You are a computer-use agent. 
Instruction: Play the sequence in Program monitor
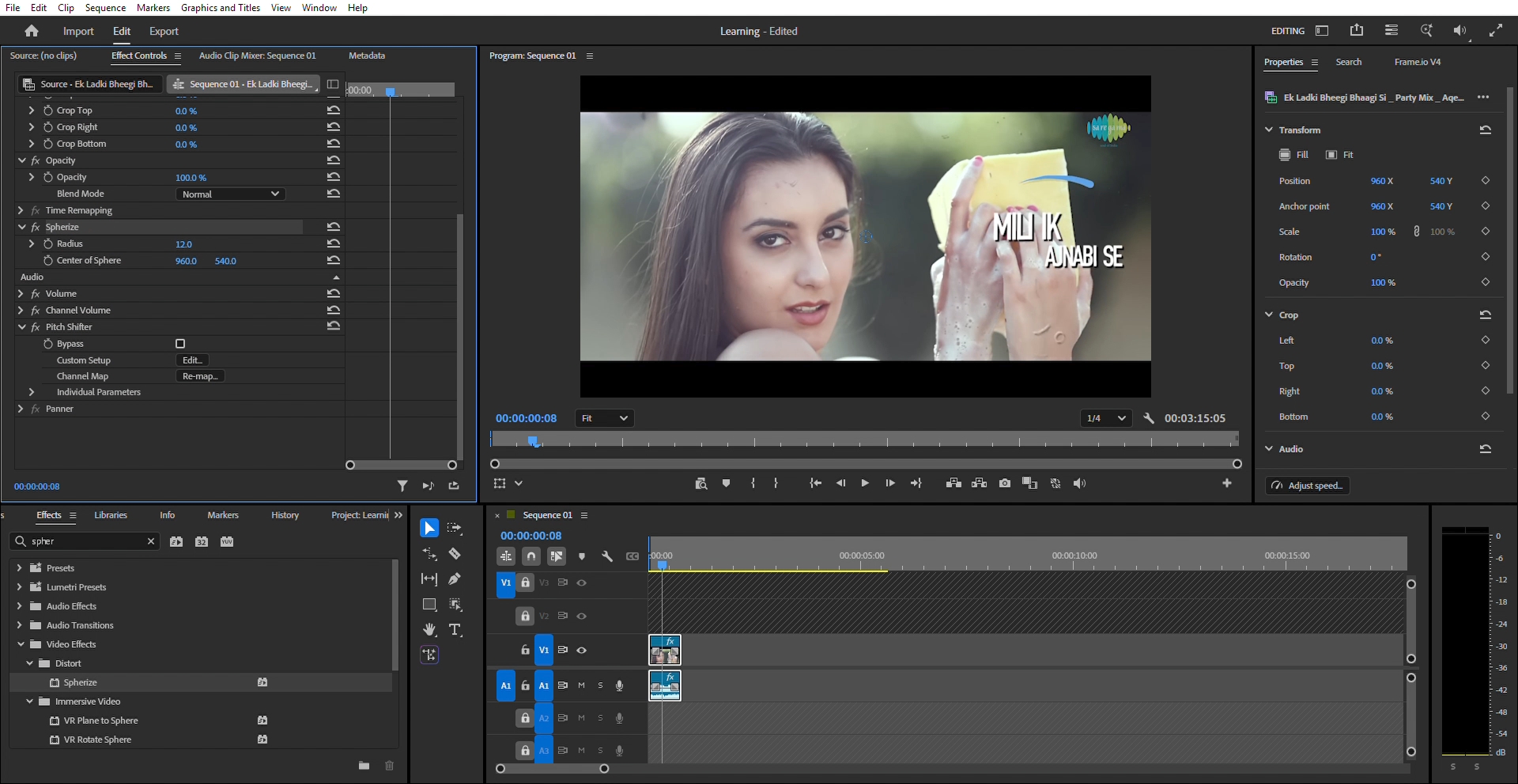point(865,483)
